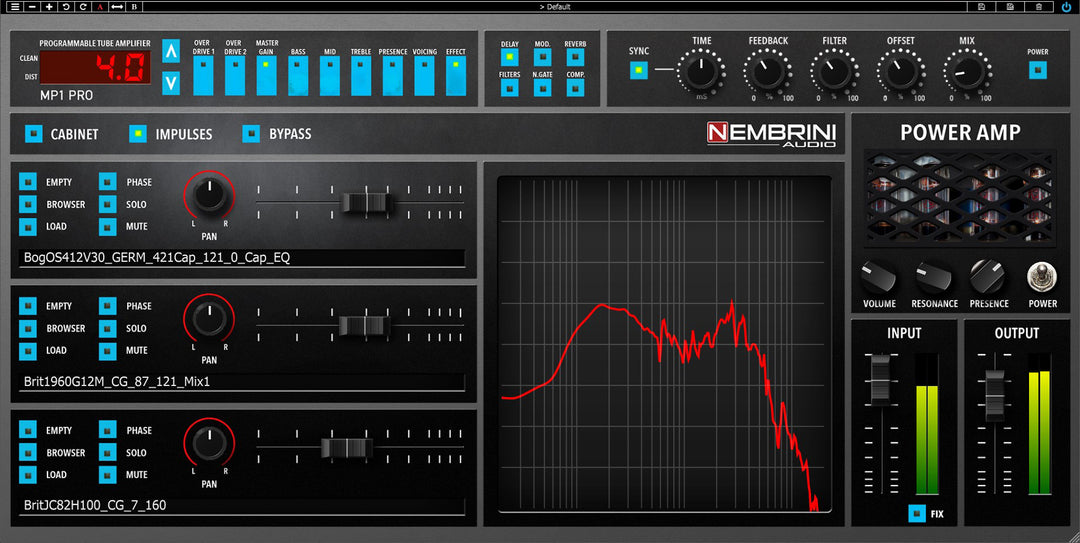Enable the Reverb effect button
Viewport: 1080px width, 543px height.
pos(575,57)
